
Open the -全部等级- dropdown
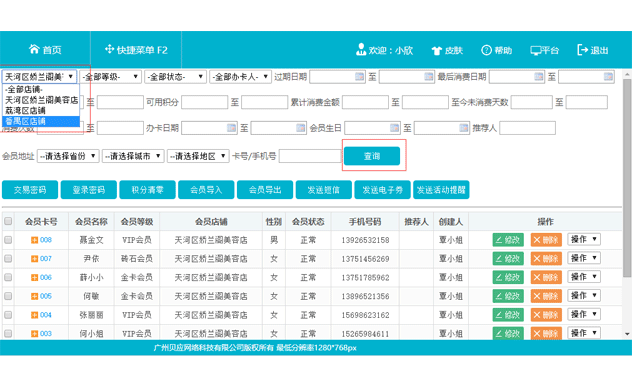coord(110,77)
